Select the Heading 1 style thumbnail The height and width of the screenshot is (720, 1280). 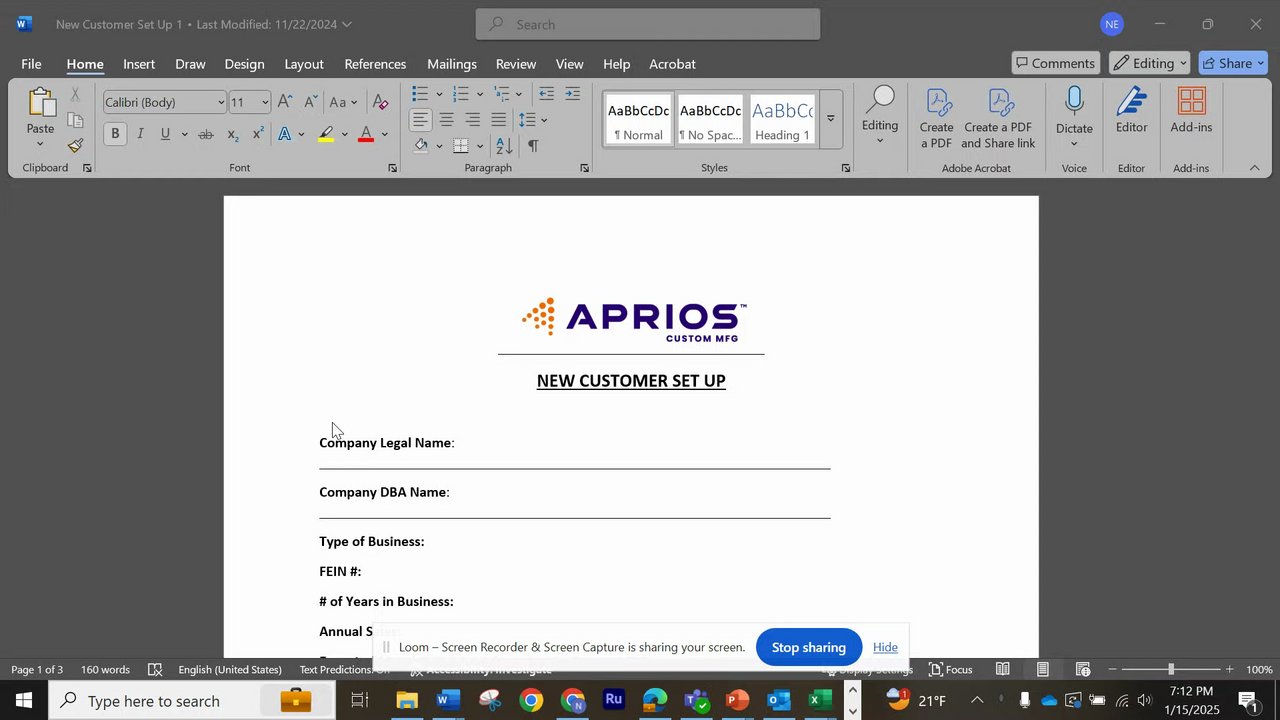(782, 120)
